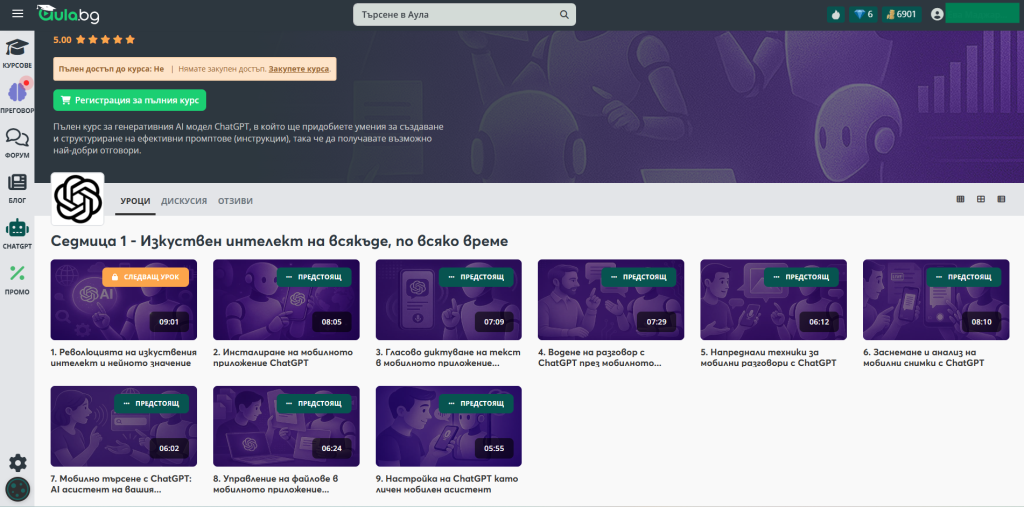Open the Курсове section in the sidebar
Screen dimensions: 1024x507
17,52
